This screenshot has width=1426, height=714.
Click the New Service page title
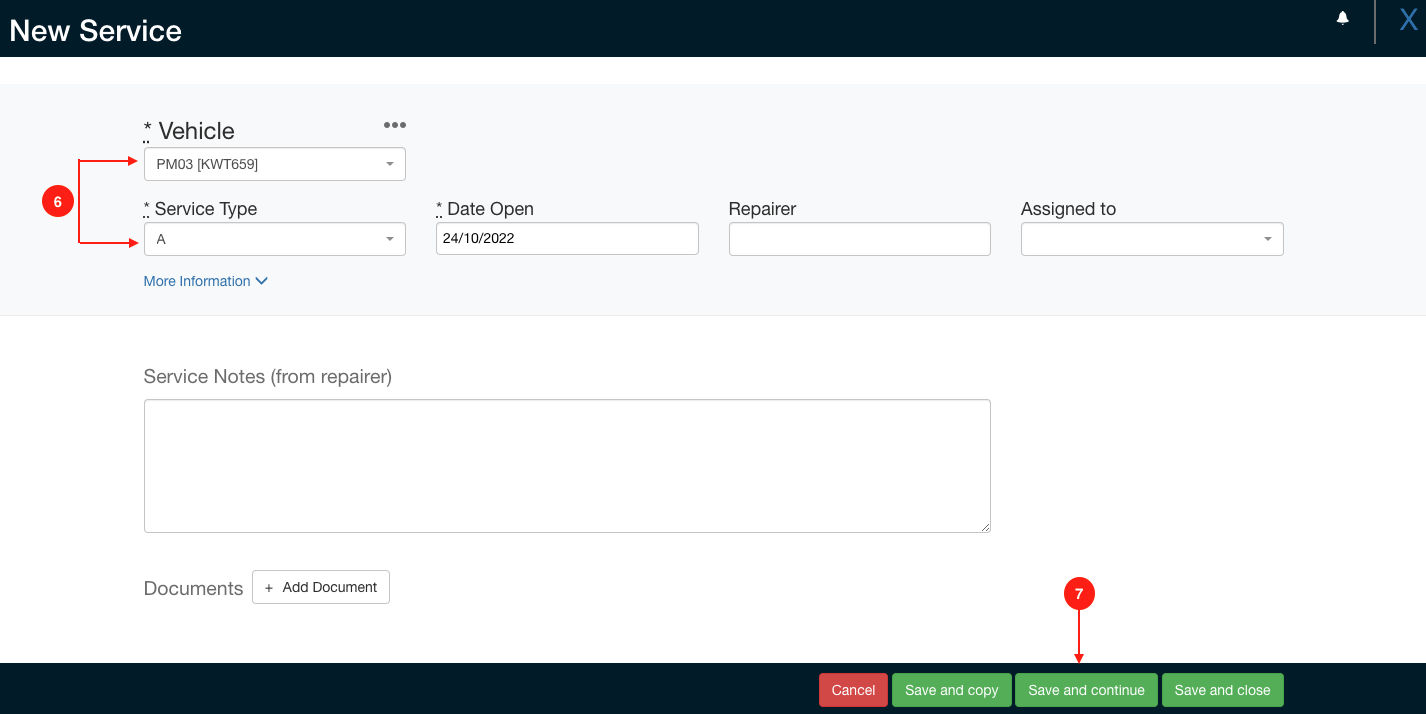(x=96, y=31)
